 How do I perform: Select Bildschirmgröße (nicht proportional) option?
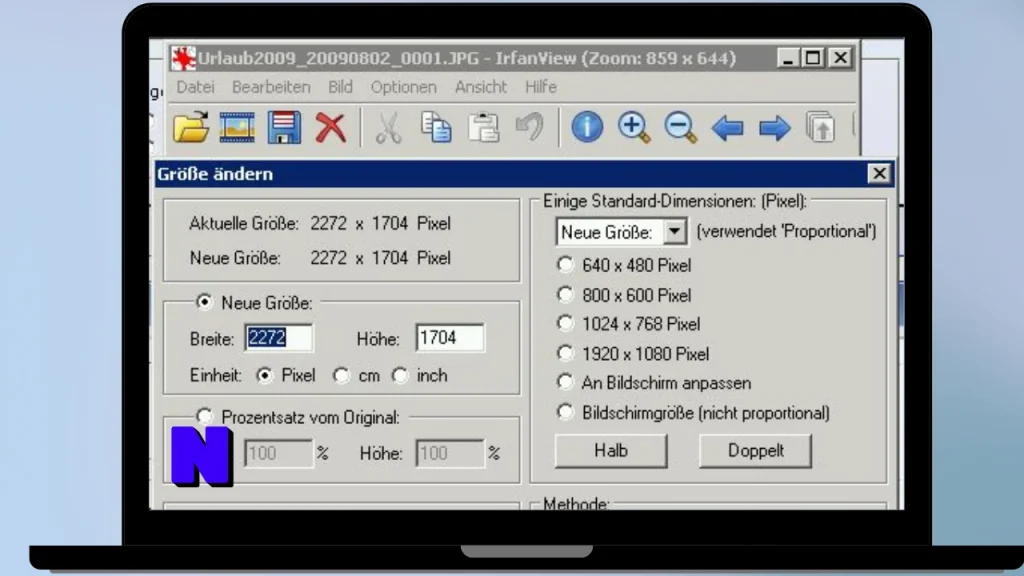click(565, 412)
